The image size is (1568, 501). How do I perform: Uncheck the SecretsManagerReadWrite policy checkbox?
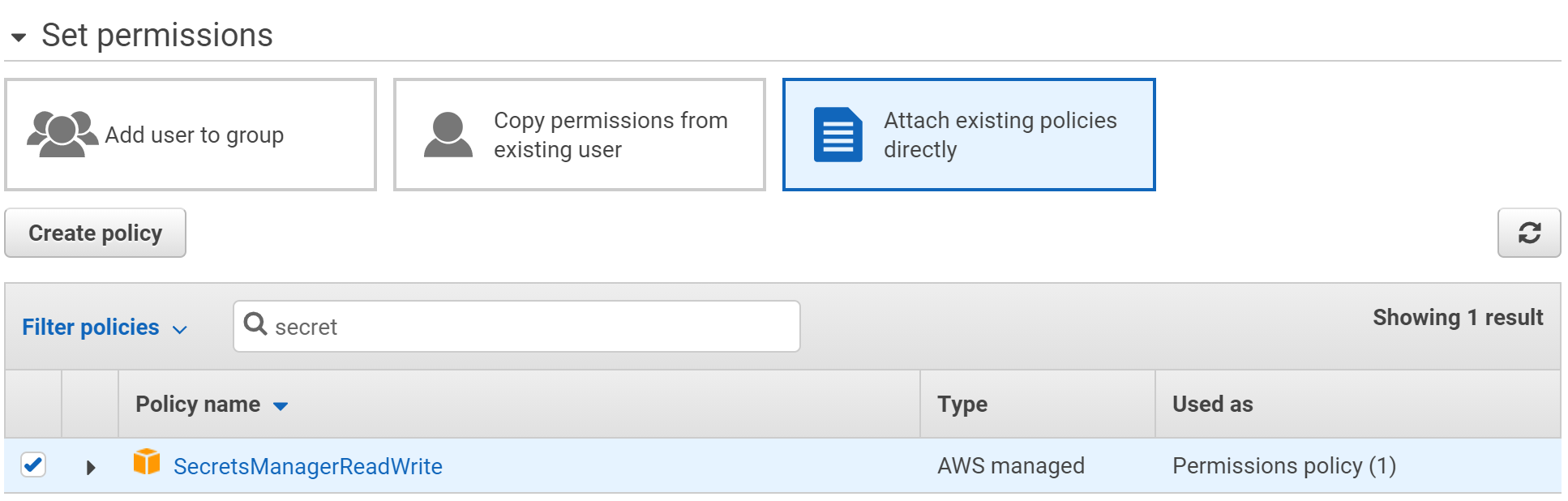tap(32, 465)
